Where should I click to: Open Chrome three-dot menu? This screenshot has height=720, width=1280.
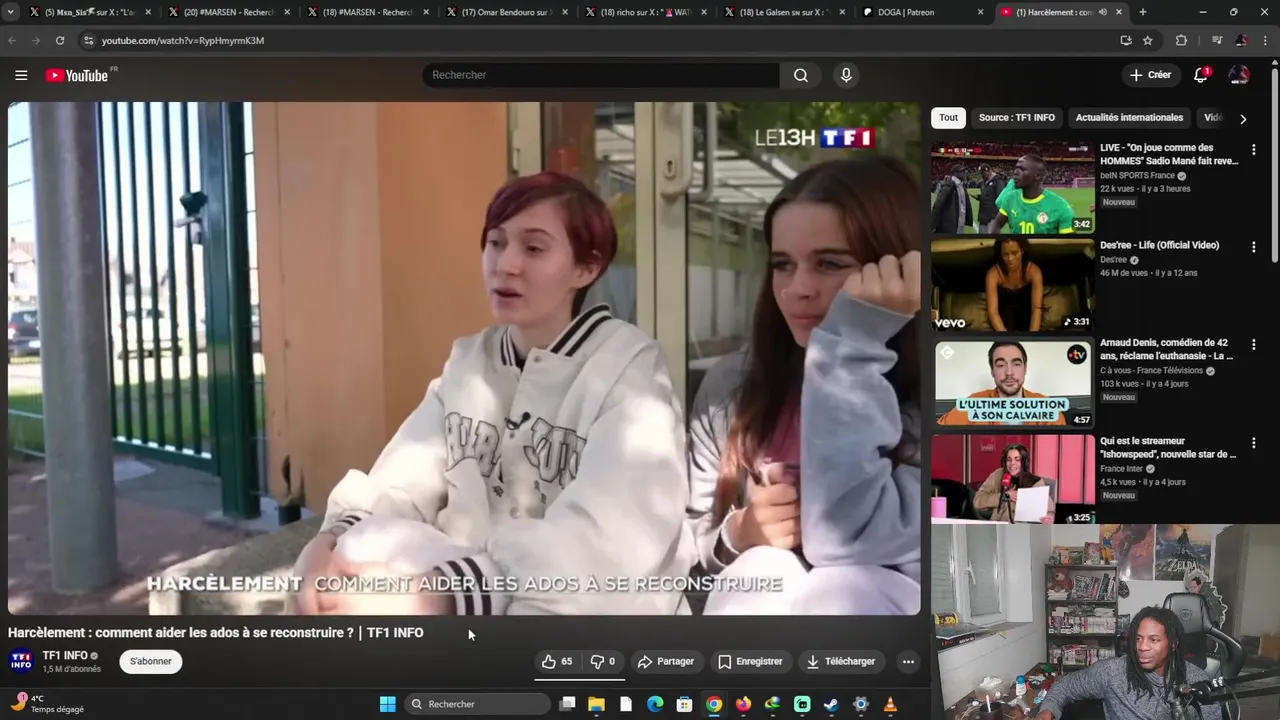coord(1265,40)
